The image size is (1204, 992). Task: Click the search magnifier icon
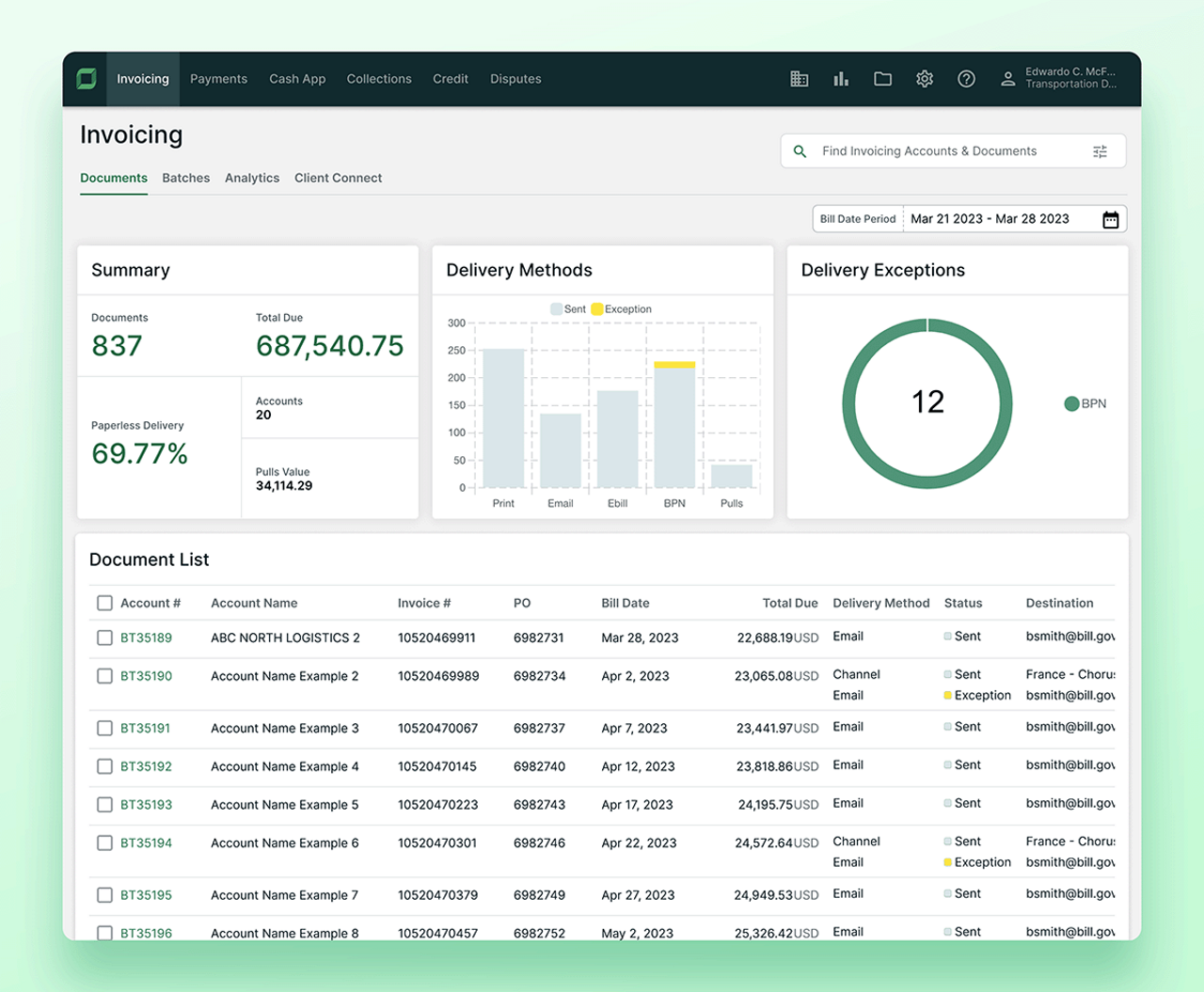(800, 151)
